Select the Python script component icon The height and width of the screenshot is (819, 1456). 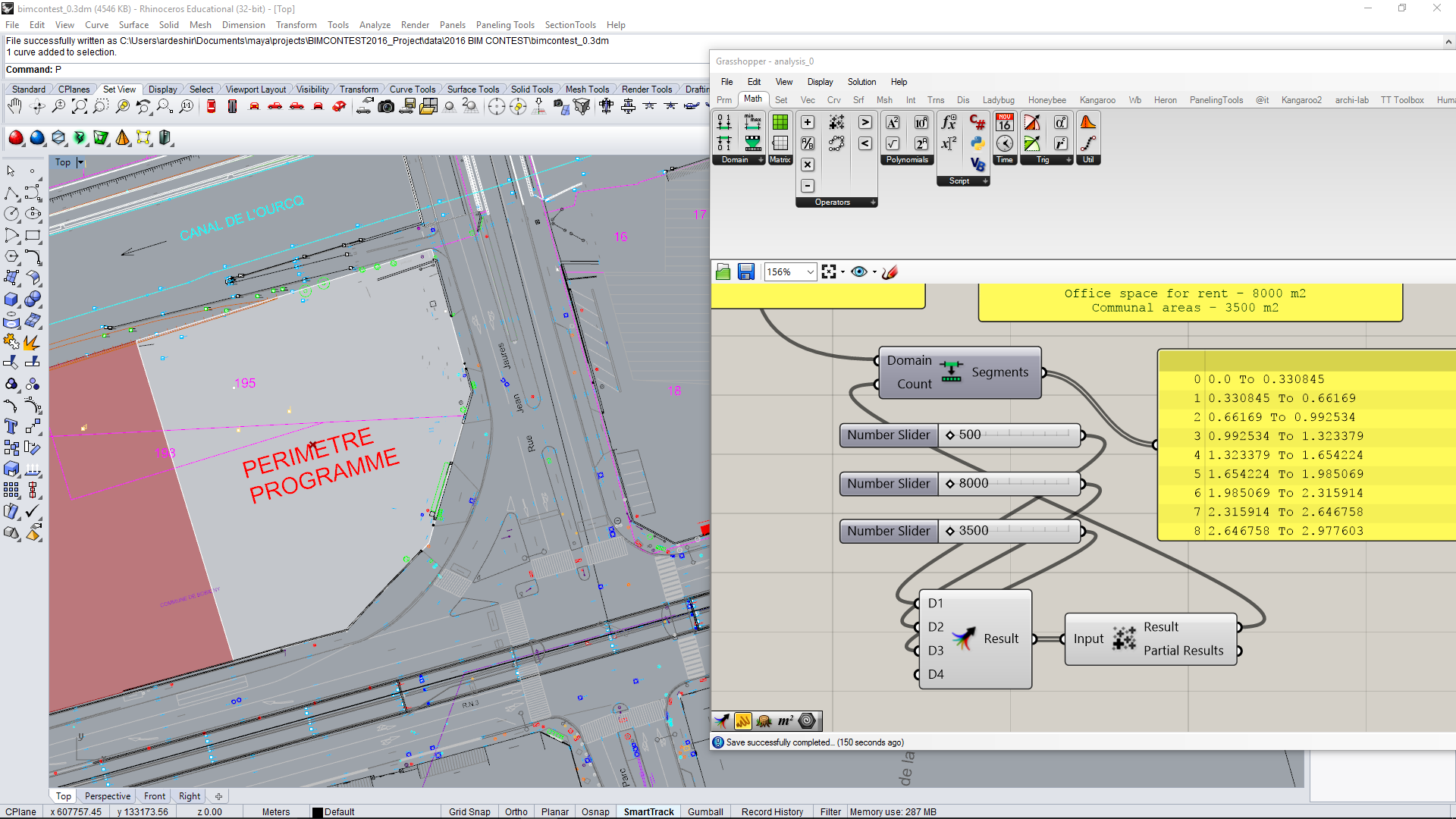tap(977, 143)
